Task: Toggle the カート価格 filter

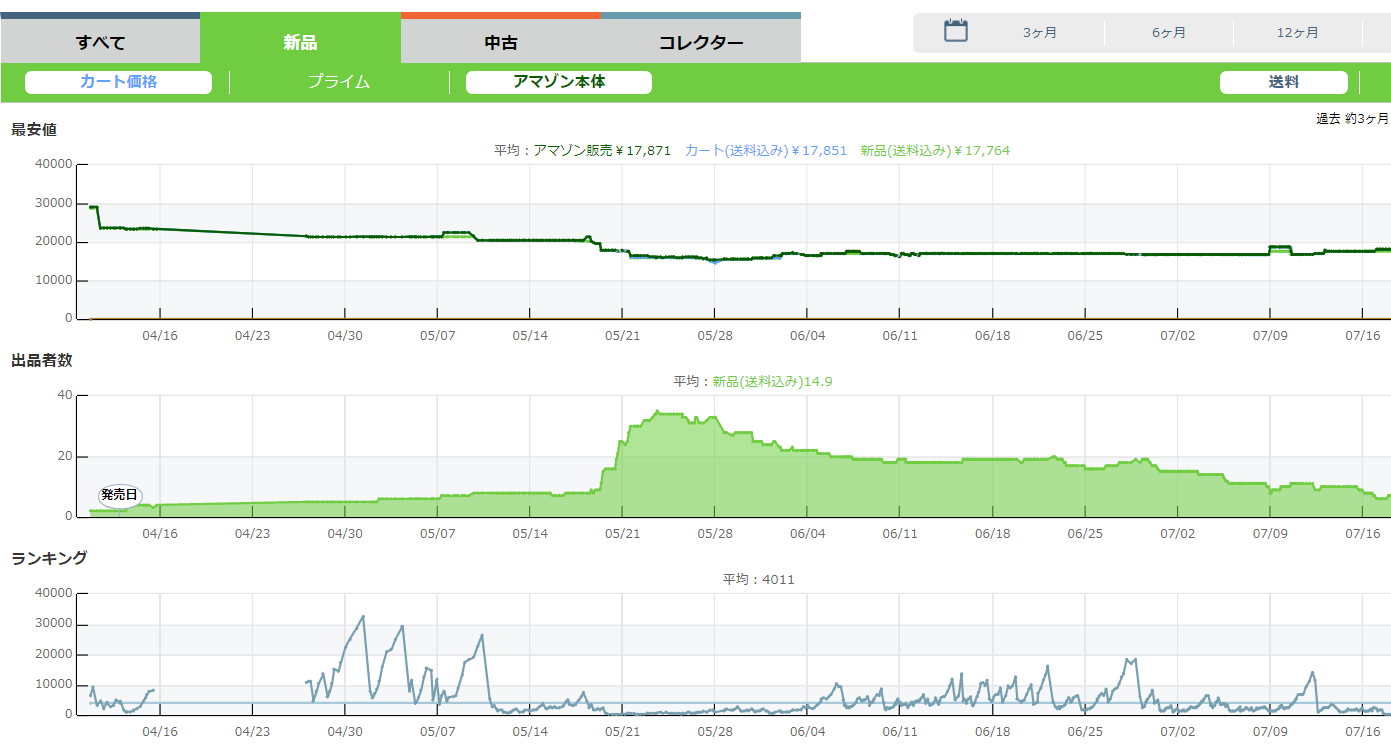Action: (118, 82)
